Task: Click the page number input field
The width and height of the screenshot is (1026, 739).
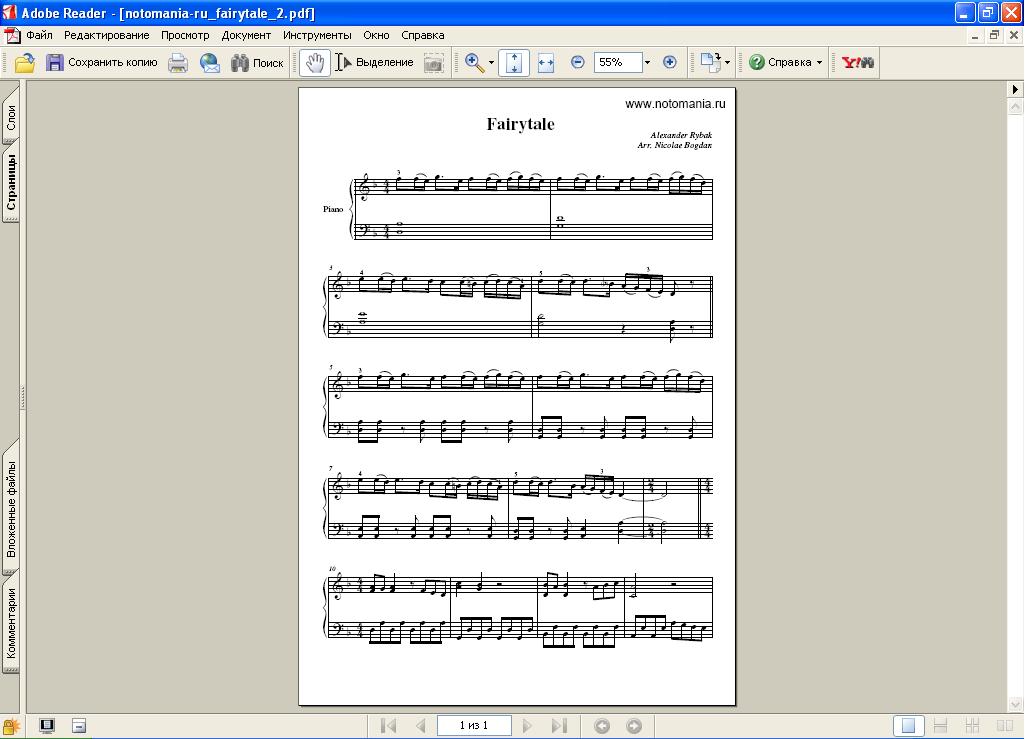Action: click(474, 726)
